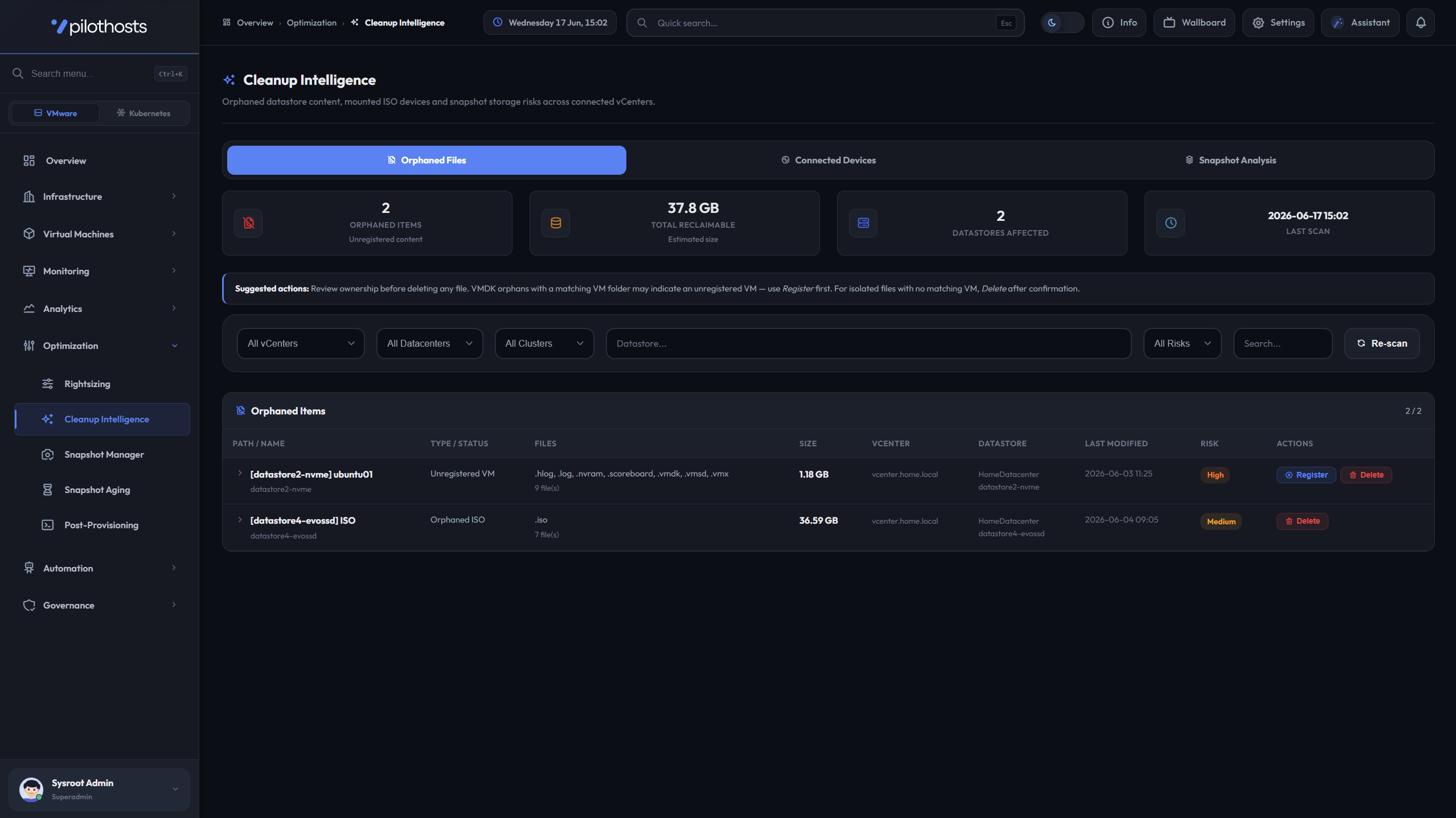Click the orphaned items Search field
Image resolution: width=1456 pixels, height=818 pixels.
[x=1283, y=343]
